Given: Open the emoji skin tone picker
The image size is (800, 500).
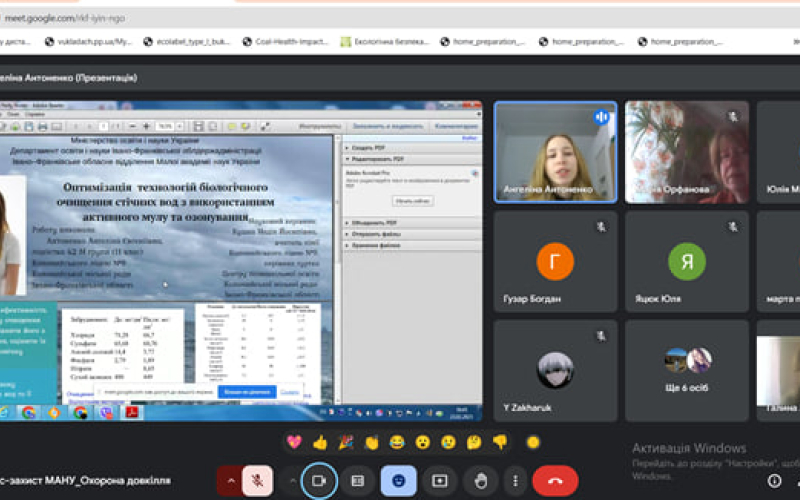Looking at the screenshot, I should tap(533, 442).
